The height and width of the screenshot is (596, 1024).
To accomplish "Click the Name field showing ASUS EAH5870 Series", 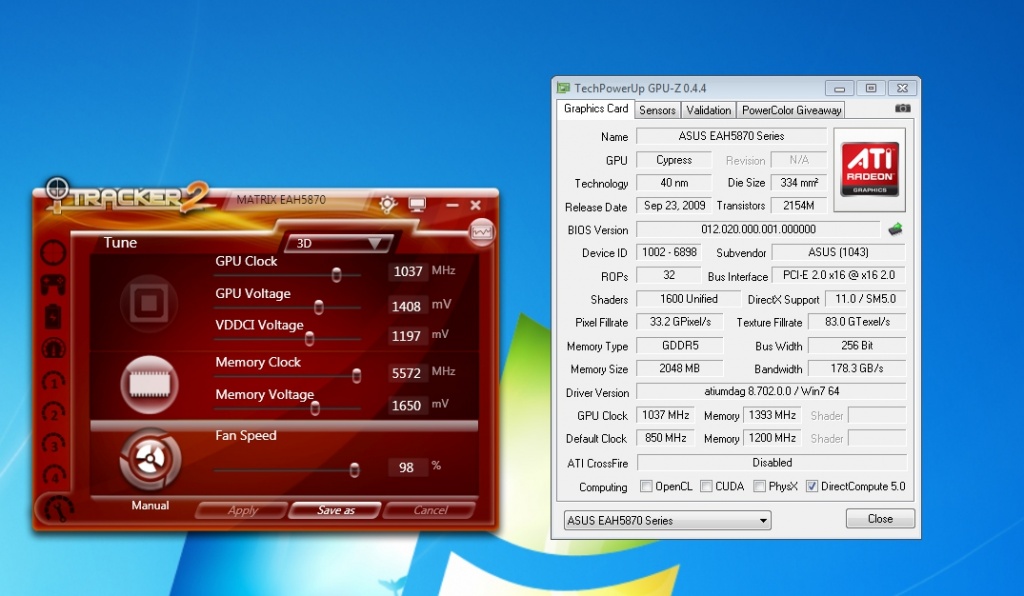I will 731,136.
